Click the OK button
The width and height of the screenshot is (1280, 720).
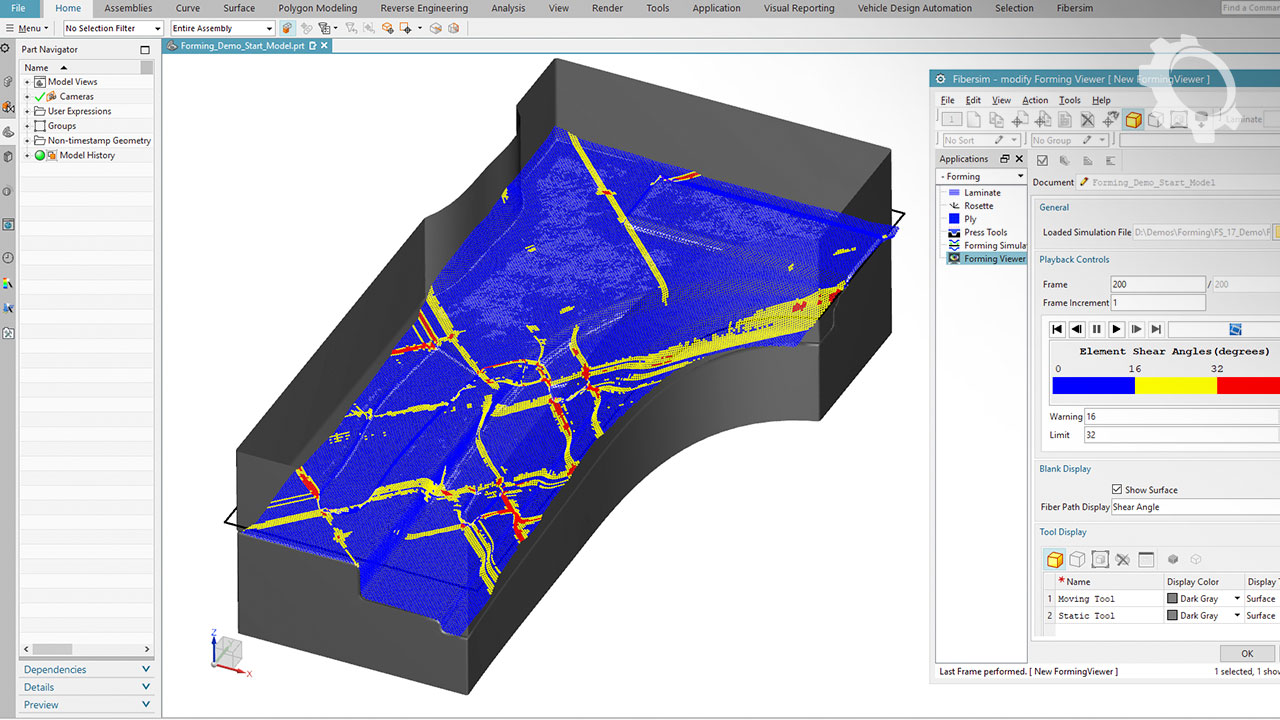click(1246, 653)
